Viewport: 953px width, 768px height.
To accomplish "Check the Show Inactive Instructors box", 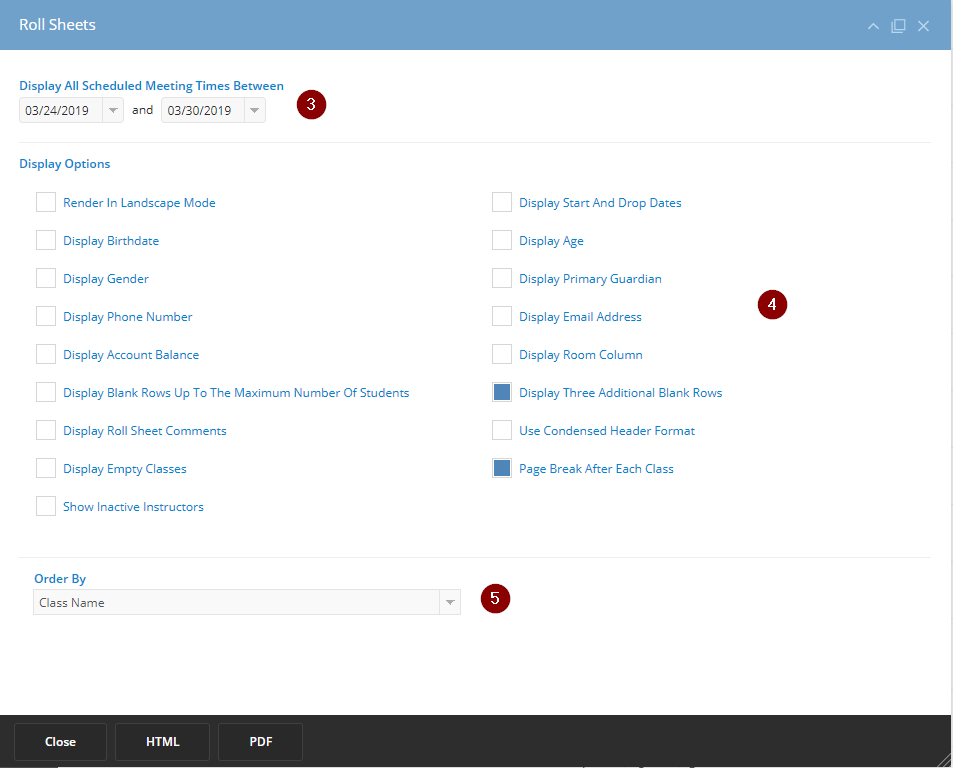I will pyautogui.click(x=46, y=506).
